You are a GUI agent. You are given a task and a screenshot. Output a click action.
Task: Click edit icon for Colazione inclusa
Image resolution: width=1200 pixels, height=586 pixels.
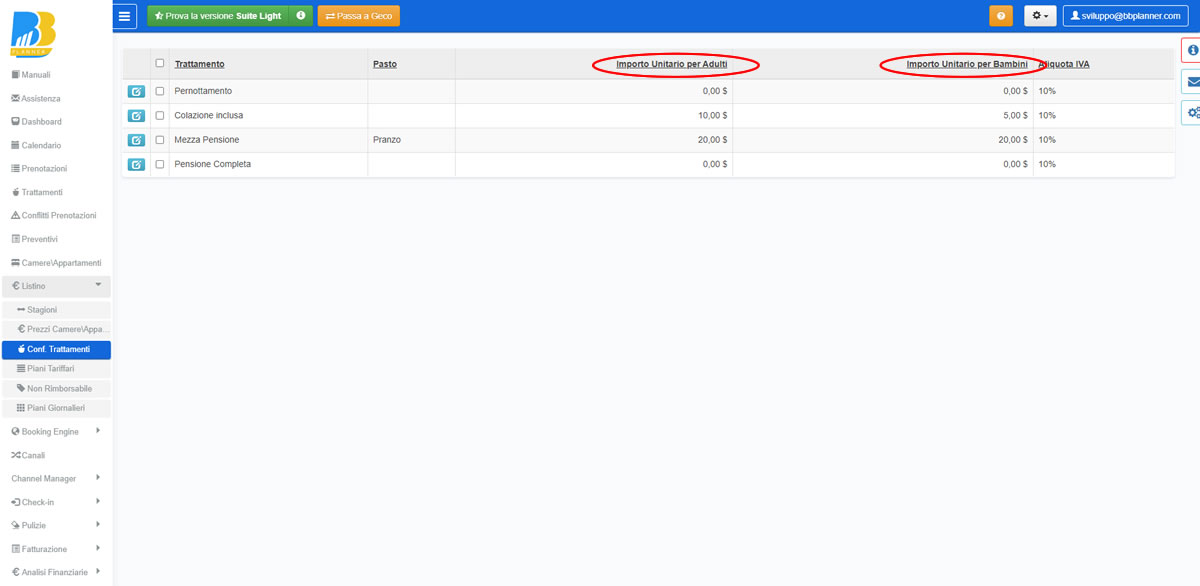coord(136,116)
